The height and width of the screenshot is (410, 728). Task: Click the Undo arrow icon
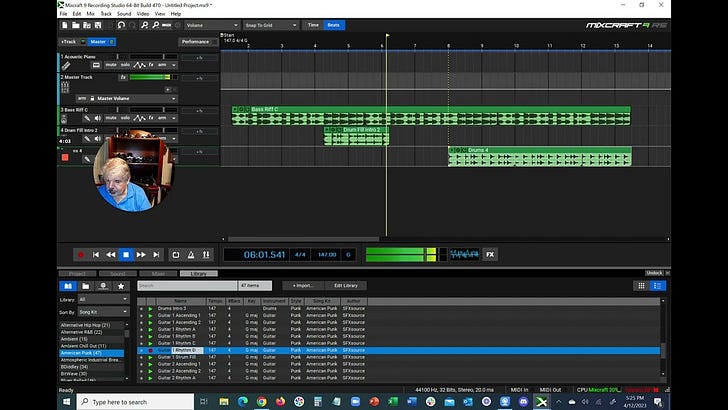pos(121,25)
